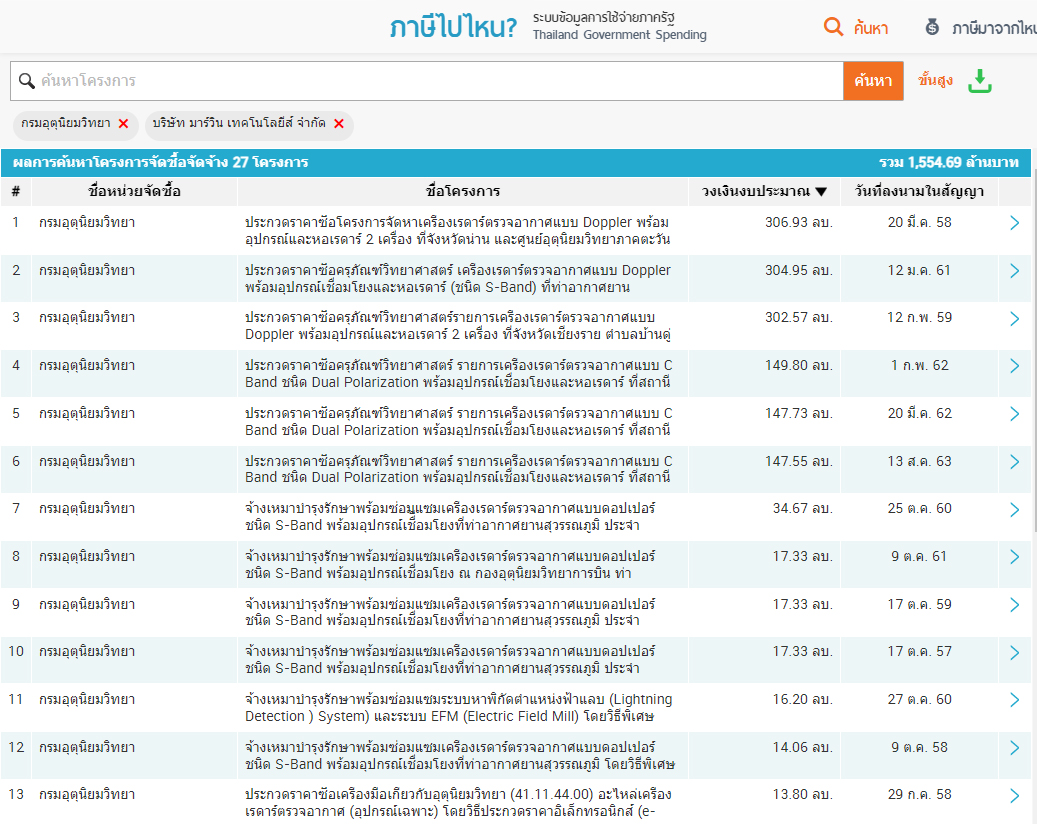Image resolution: width=1037 pixels, height=824 pixels.
Task: Sort by วงเงินงบประมาณ column header
Action: pyautogui.click(x=764, y=191)
